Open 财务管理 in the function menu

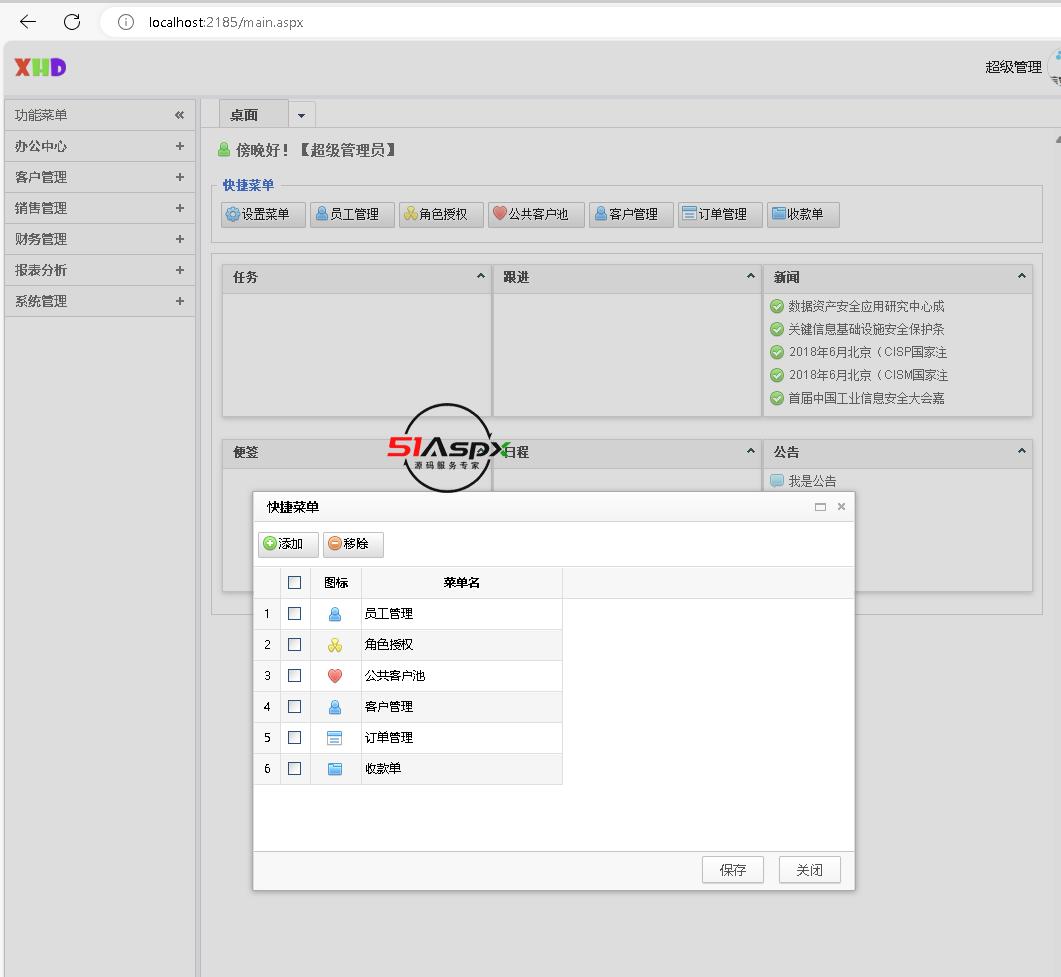coord(41,239)
